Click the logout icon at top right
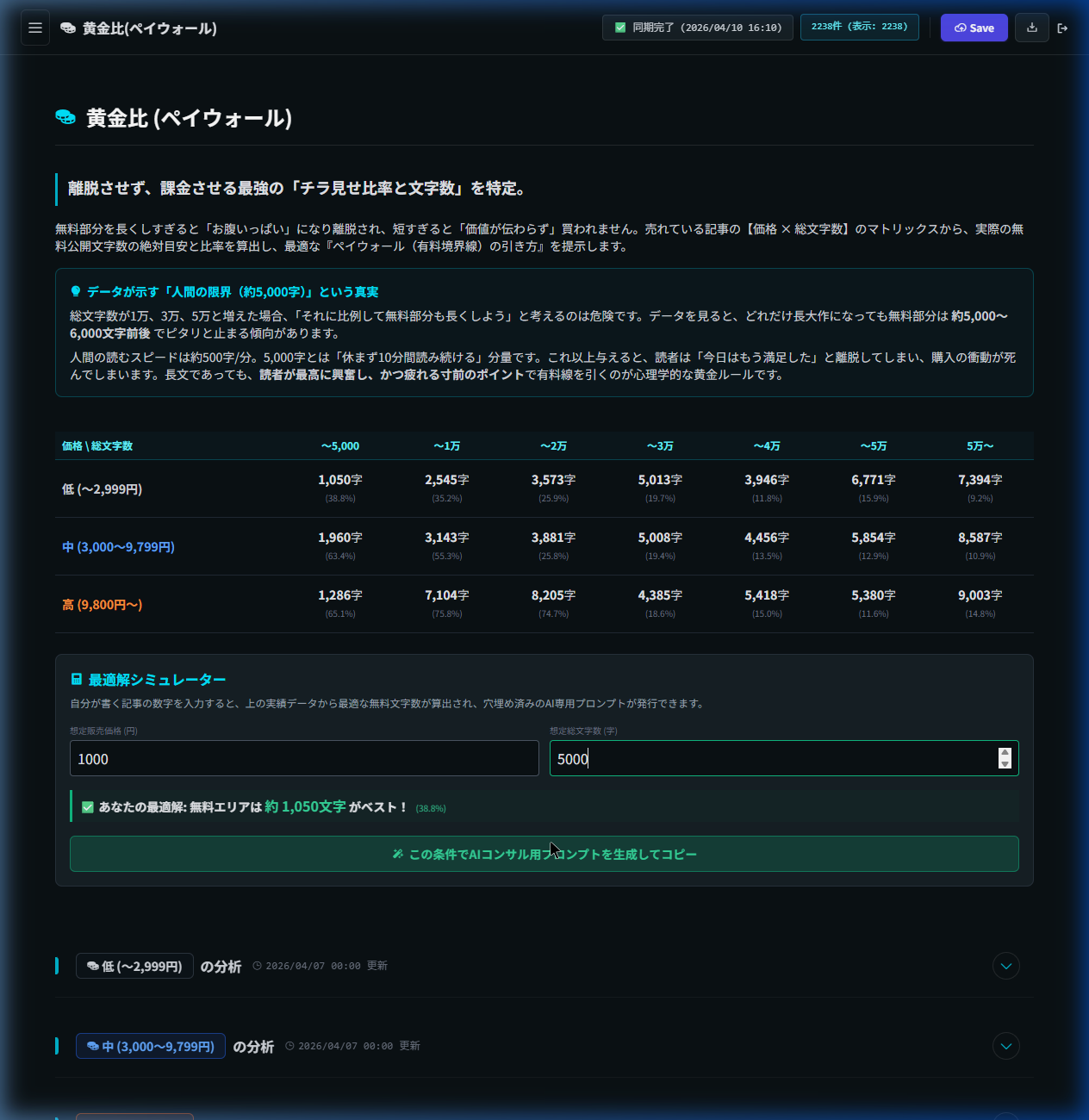The image size is (1089, 1120). click(1063, 28)
